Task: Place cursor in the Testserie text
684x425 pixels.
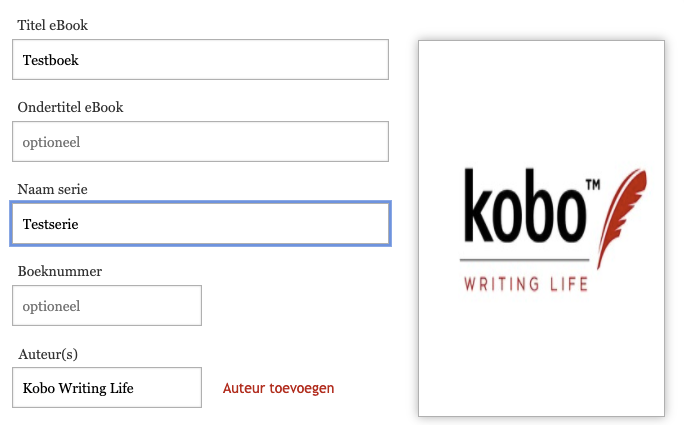Action: click(50, 224)
